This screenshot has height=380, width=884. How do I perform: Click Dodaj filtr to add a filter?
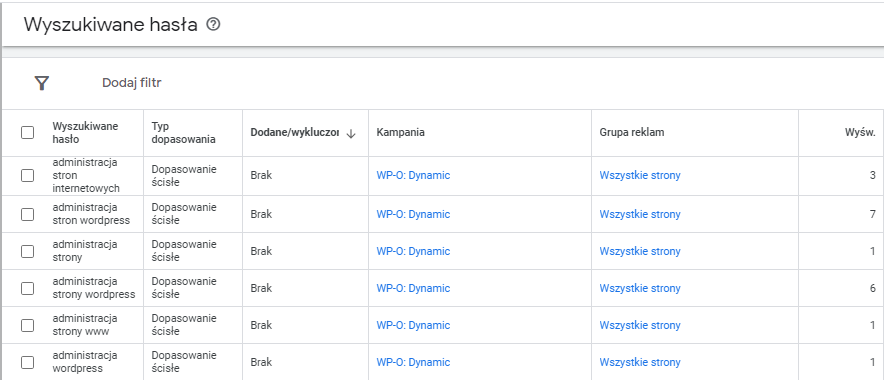[x=132, y=83]
